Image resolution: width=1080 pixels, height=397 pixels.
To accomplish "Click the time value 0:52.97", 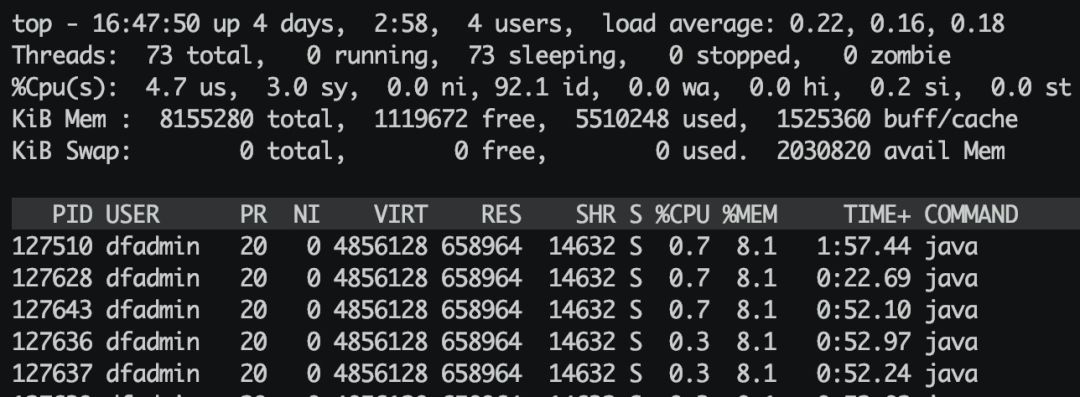I will [x=864, y=342].
